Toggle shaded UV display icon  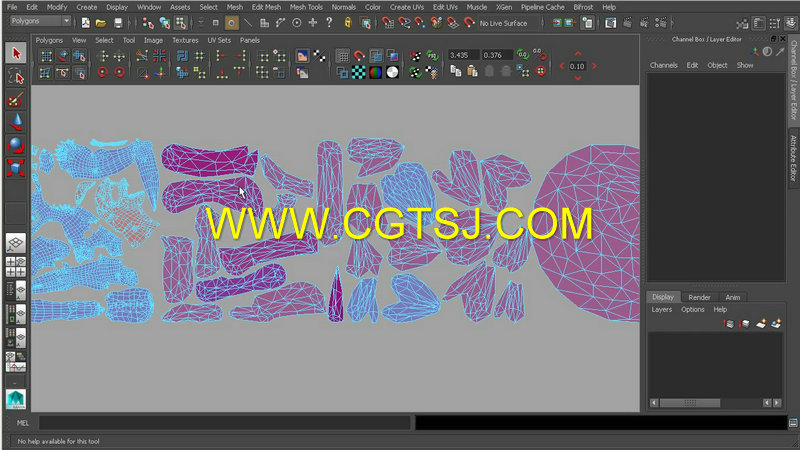click(x=376, y=56)
